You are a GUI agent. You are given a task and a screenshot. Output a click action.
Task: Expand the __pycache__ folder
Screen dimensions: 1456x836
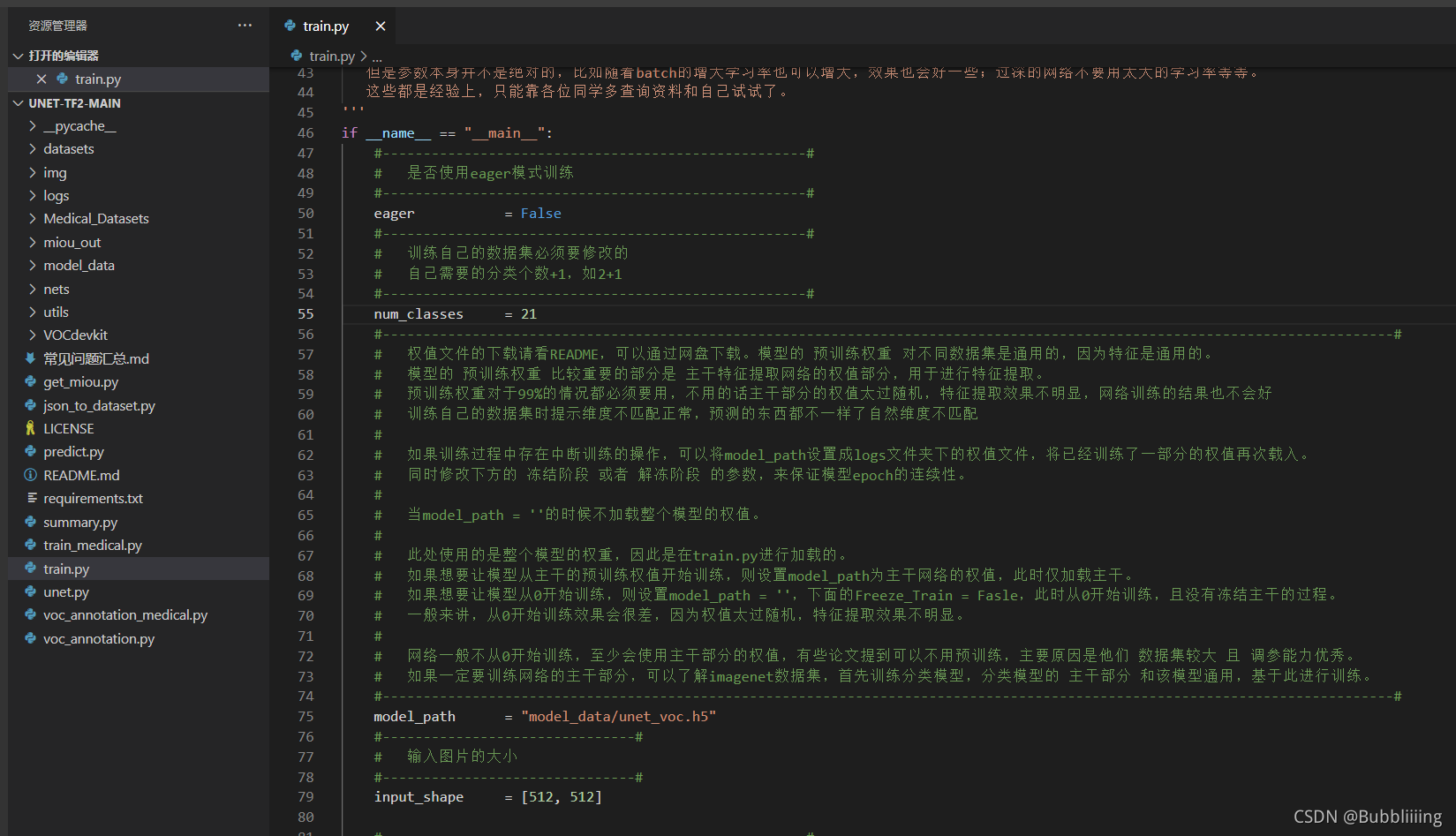33,125
